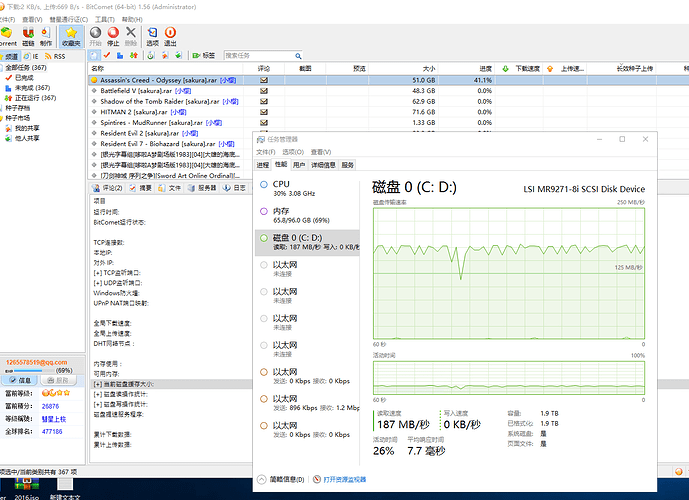Switch to the 进程 tab in Task Manager
The image size is (689, 500).
coord(263,164)
